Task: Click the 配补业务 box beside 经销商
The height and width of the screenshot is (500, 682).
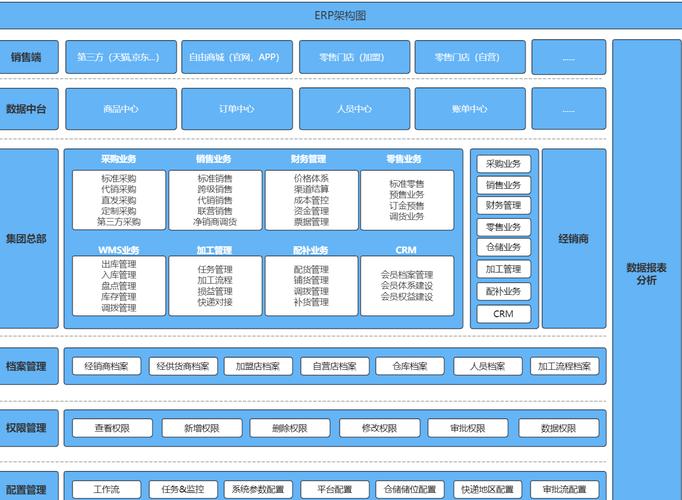Action: [504, 291]
